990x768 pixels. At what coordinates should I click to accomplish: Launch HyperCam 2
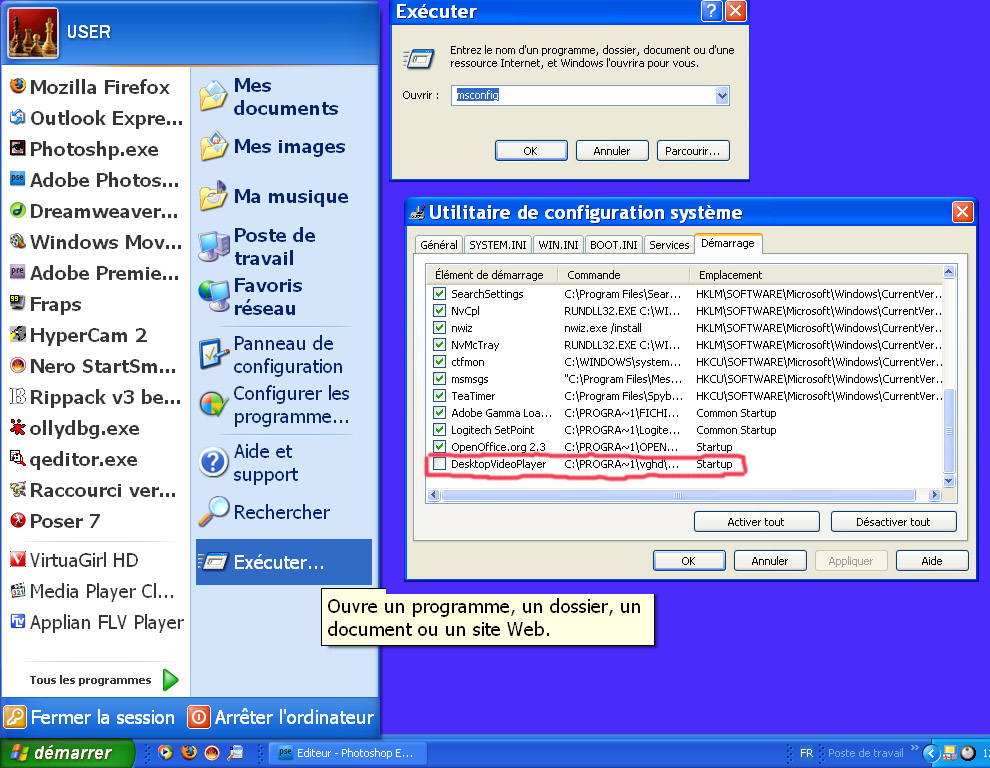click(x=78, y=335)
